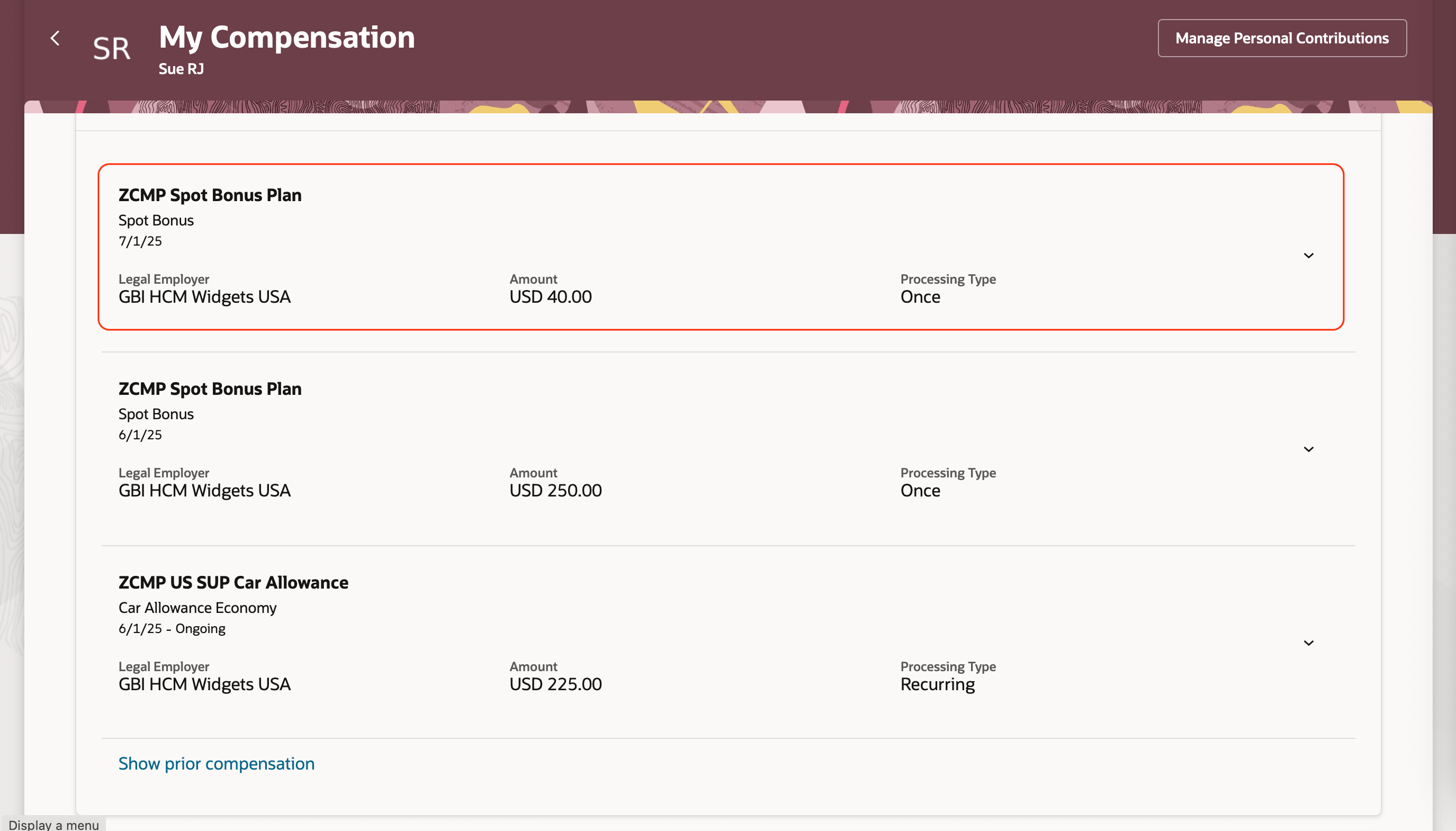This screenshot has width=1456, height=831.
Task: Select the USD 225.00 car allowance amount
Action: (555, 683)
